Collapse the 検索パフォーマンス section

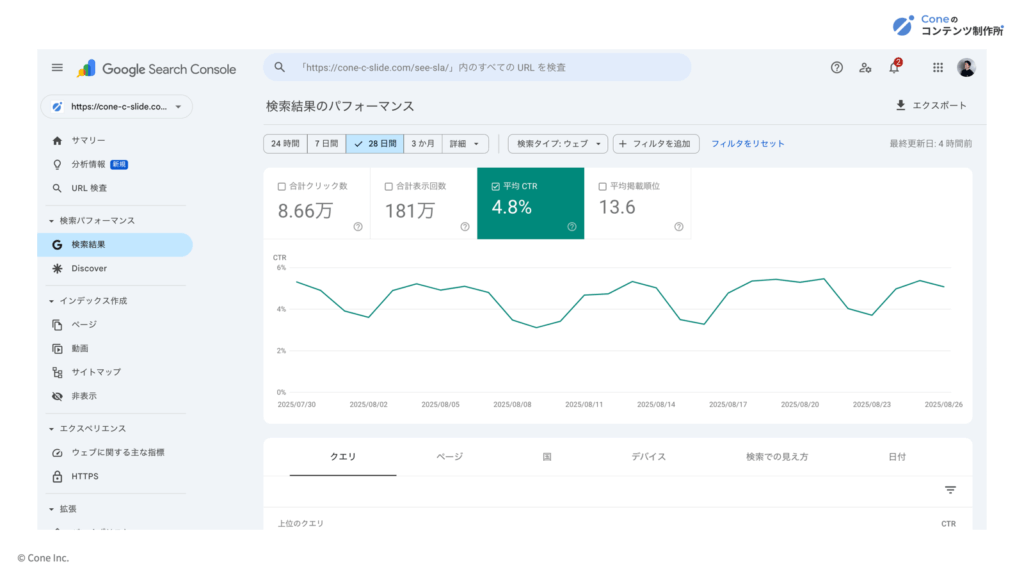[52, 221]
